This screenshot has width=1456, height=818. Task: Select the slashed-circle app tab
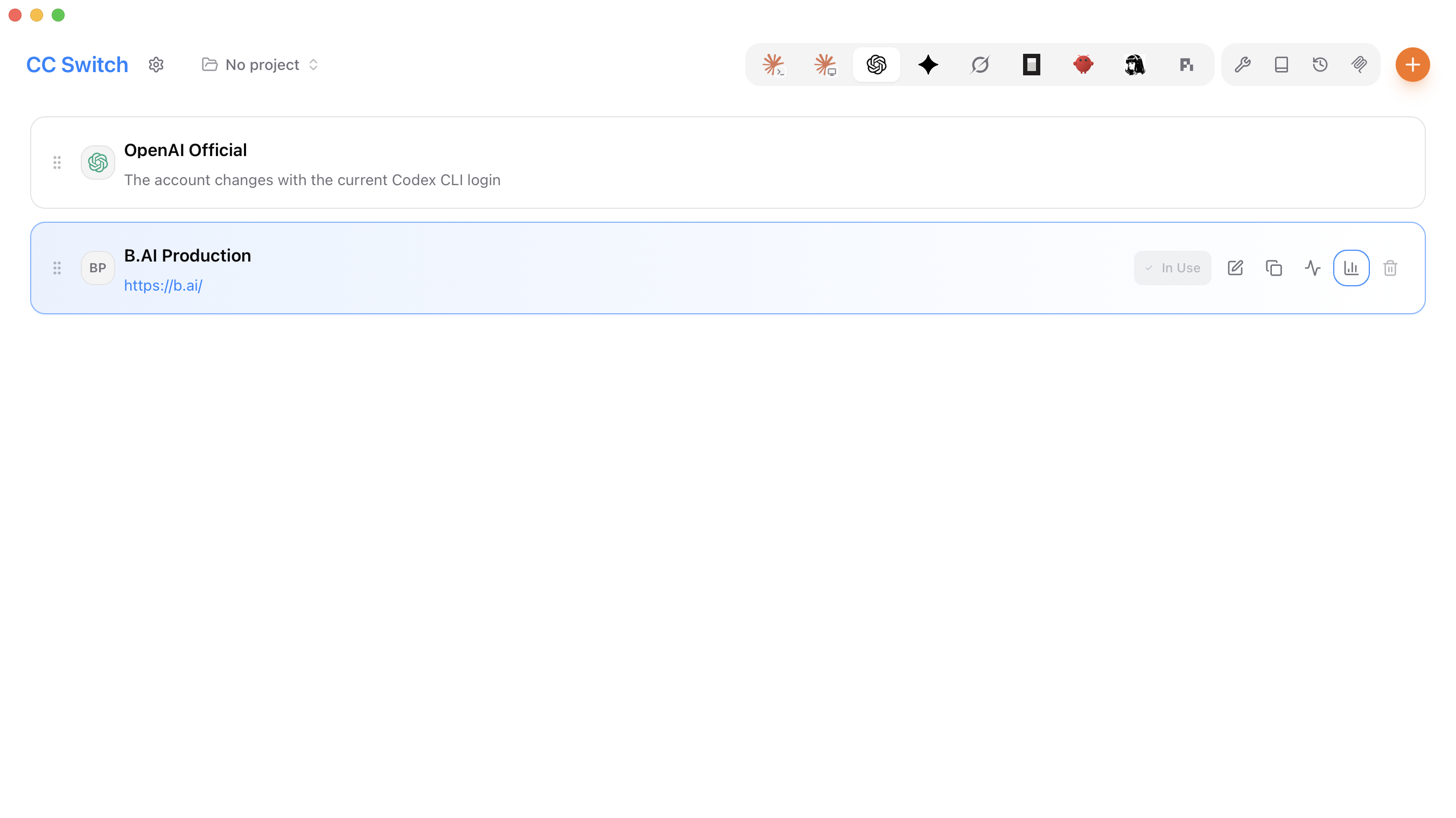tap(980, 65)
